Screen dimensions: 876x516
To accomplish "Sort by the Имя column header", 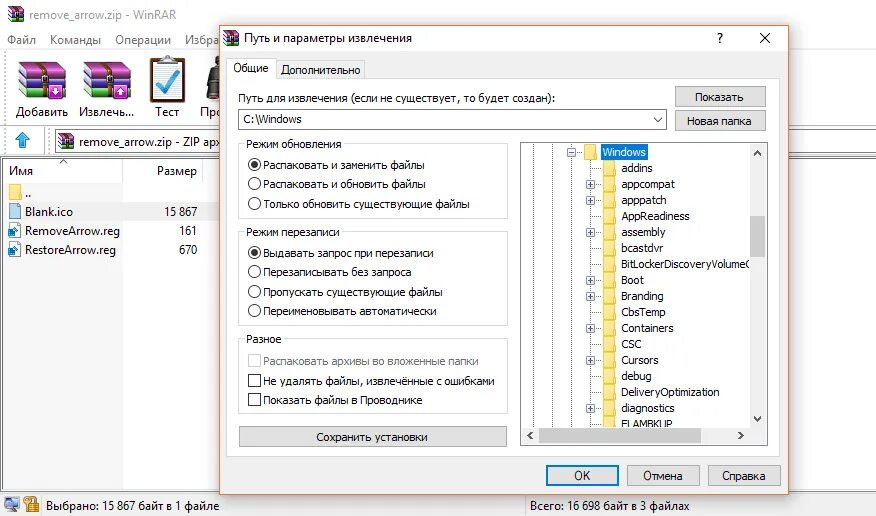I will click(x=63, y=171).
